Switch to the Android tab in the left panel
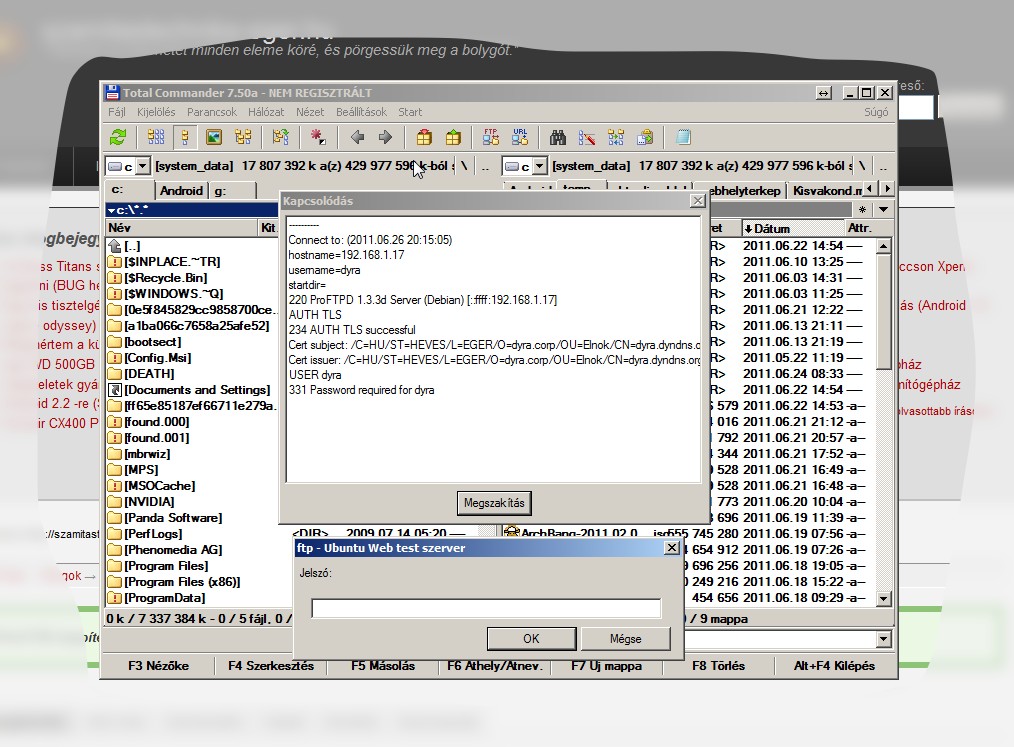The width and height of the screenshot is (1014, 747). point(181,191)
